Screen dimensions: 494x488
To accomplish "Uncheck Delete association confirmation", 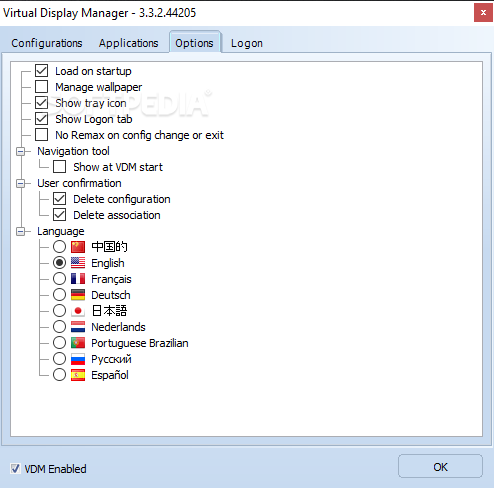I will [x=60, y=215].
